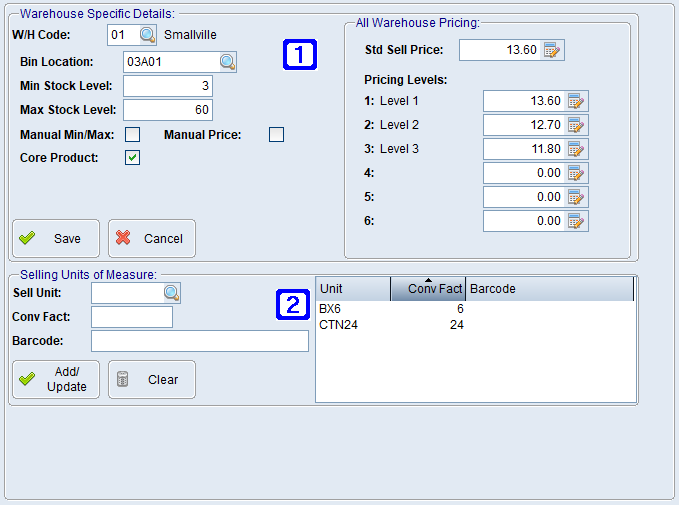Open Std Sell Price calculator icon
679x505 pixels.
552,50
